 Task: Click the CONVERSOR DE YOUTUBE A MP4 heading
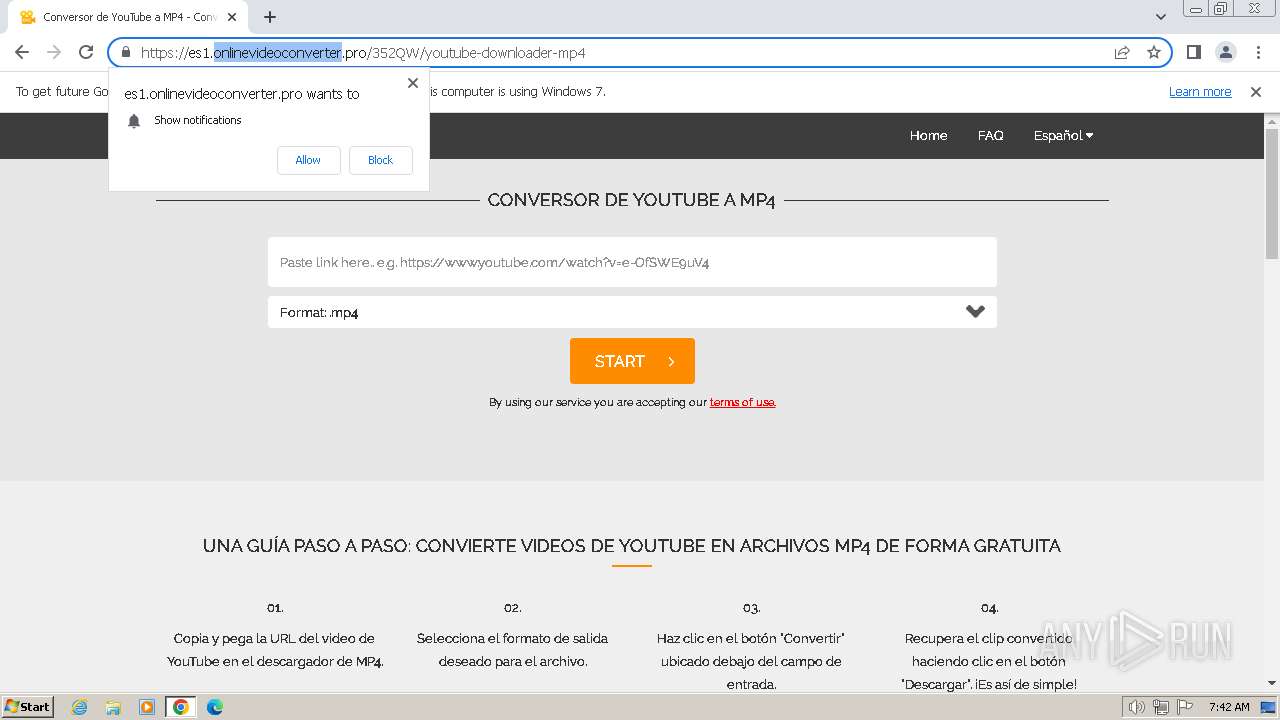click(631, 200)
